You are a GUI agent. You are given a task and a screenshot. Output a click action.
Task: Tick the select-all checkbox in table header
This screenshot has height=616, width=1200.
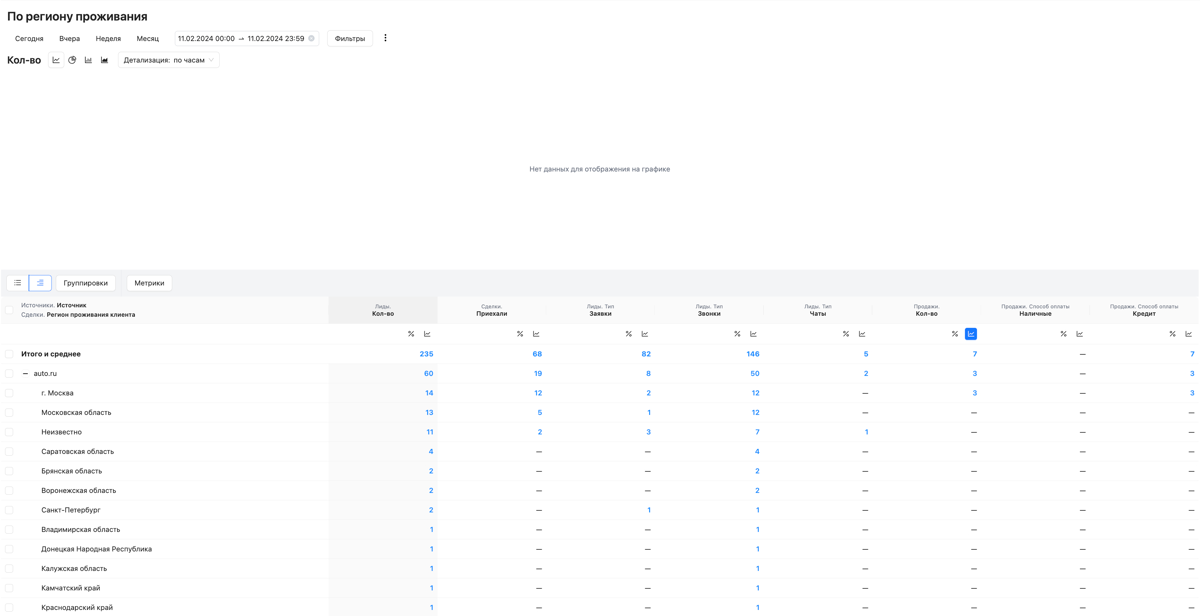(x=9, y=310)
